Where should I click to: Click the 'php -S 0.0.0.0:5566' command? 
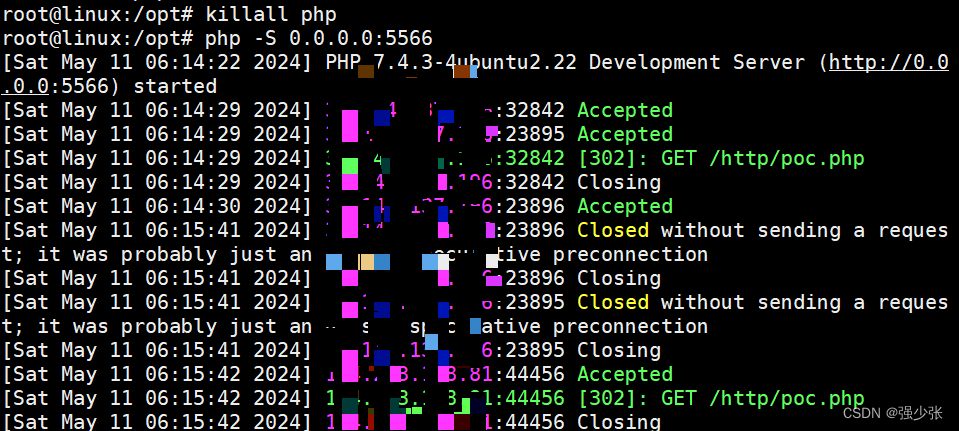click(319, 38)
